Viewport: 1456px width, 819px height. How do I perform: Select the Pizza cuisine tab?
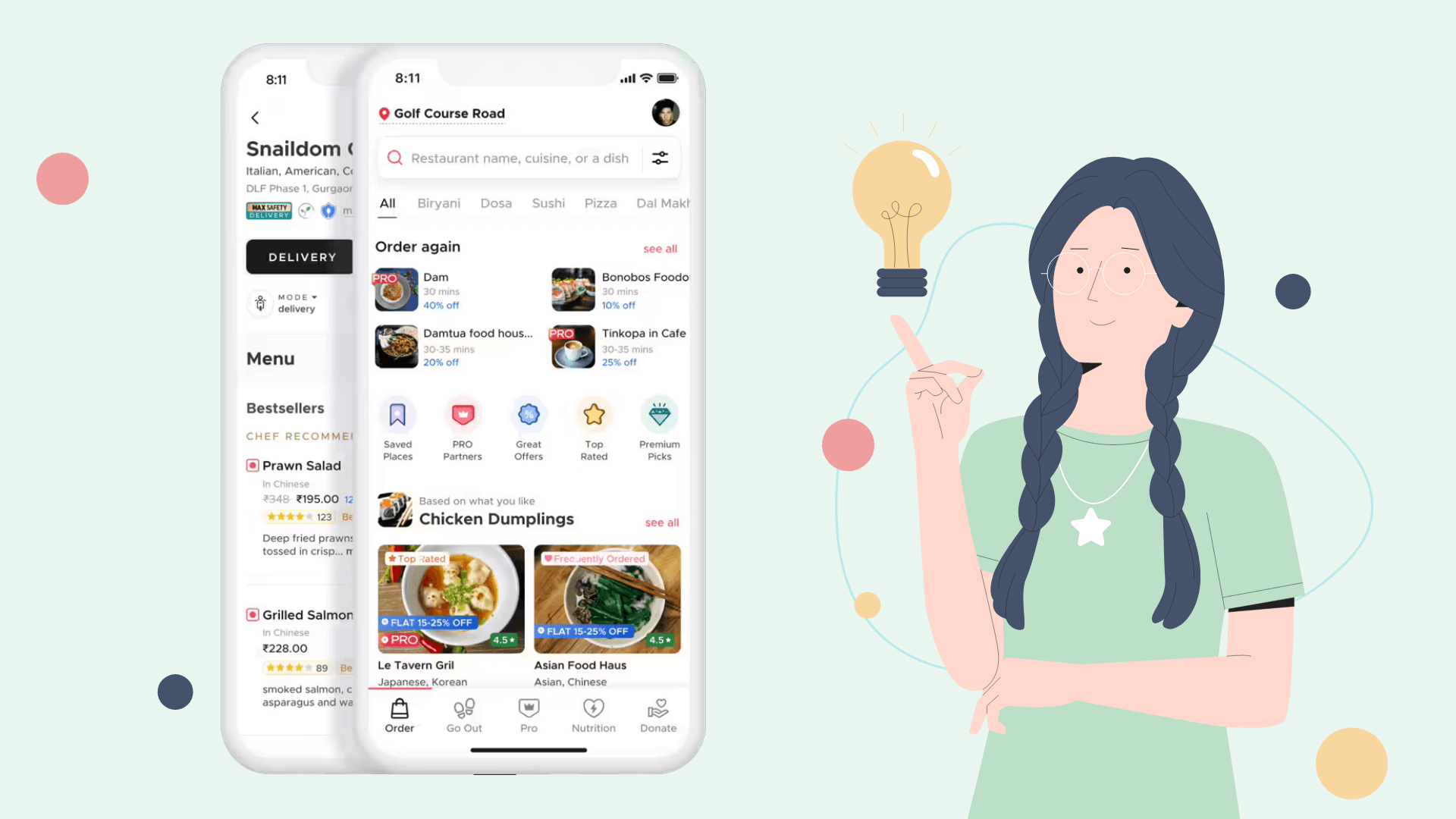[x=599, y=203]
